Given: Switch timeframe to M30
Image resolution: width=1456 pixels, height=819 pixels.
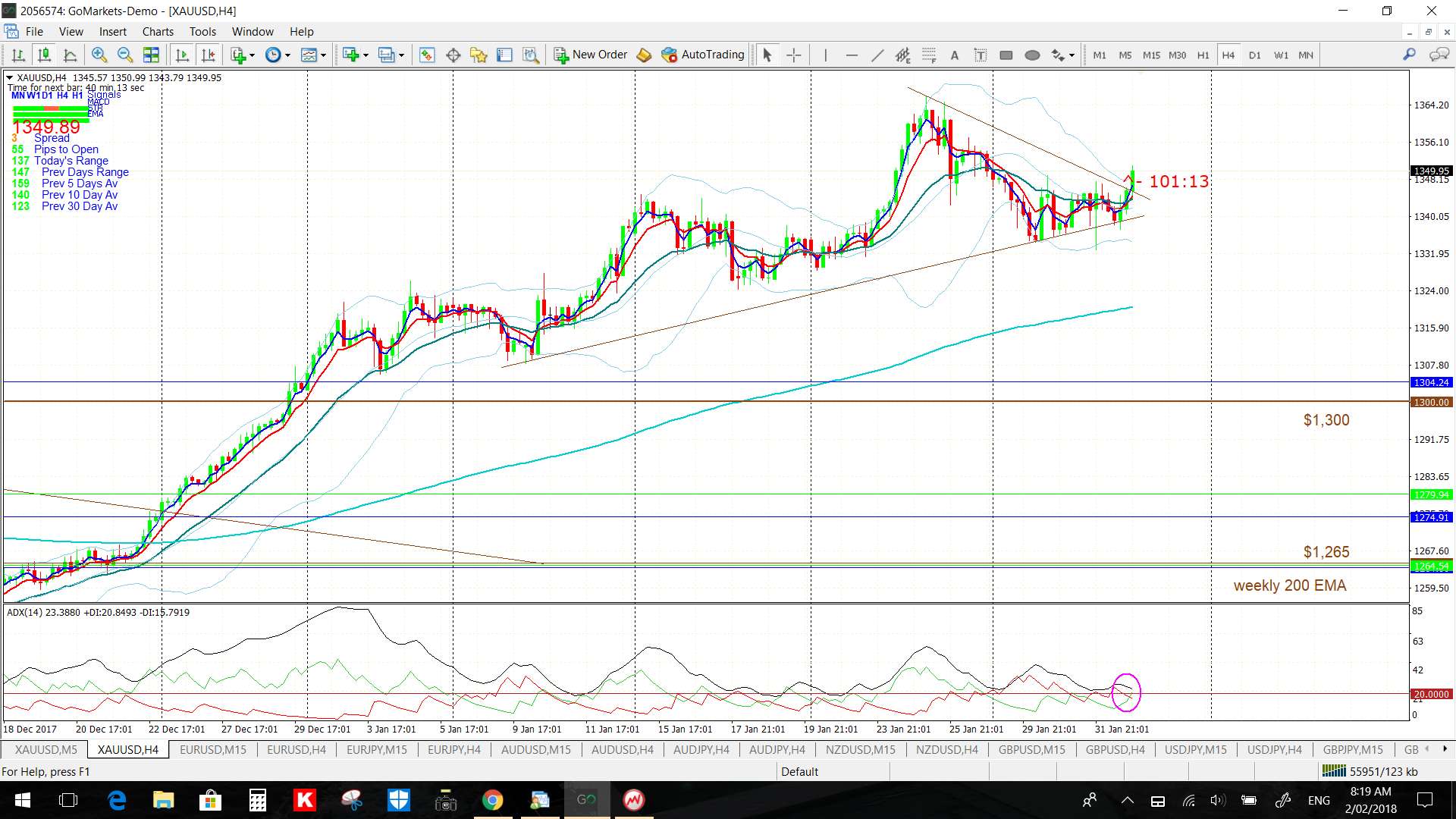Looking at the screenshot, I should point(1177,55).
